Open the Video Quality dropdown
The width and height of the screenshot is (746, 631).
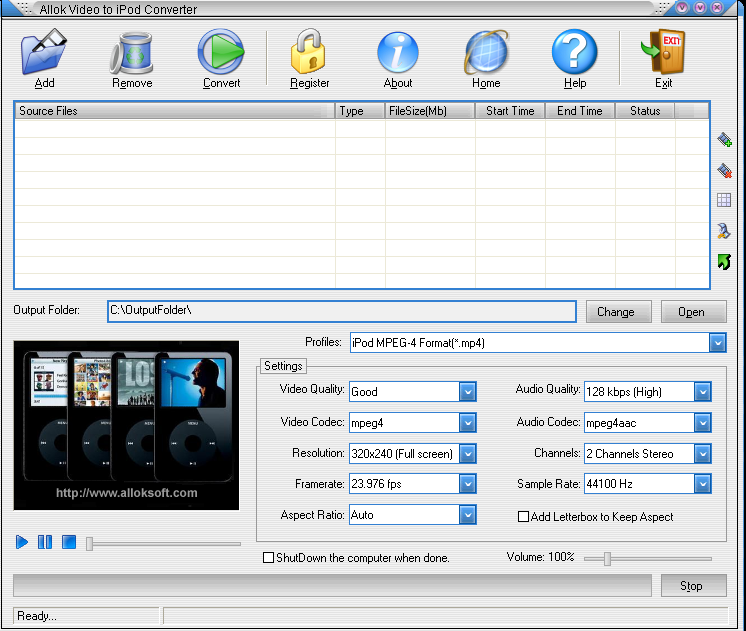[468, 392]
